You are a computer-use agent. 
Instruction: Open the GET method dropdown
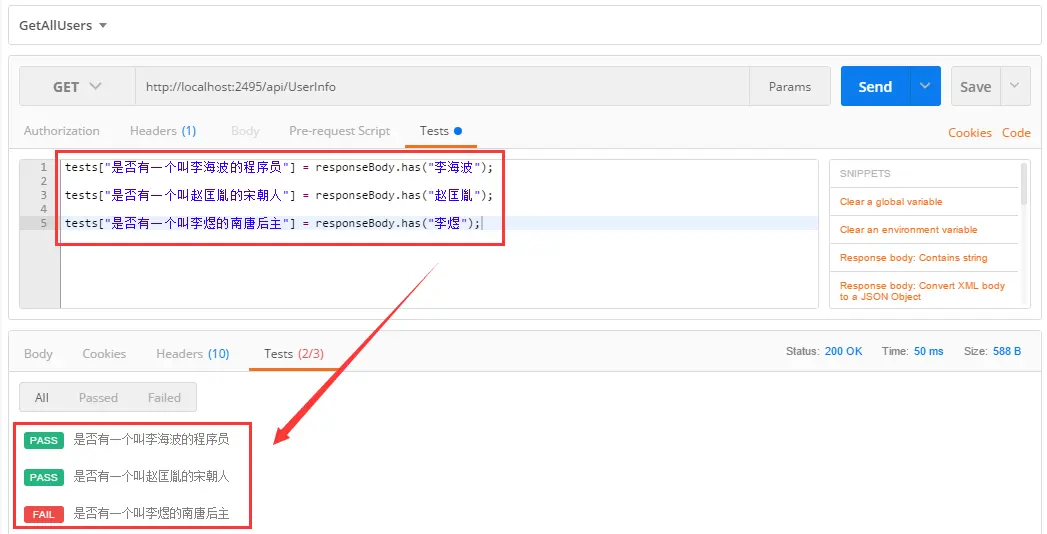point(77,87)
